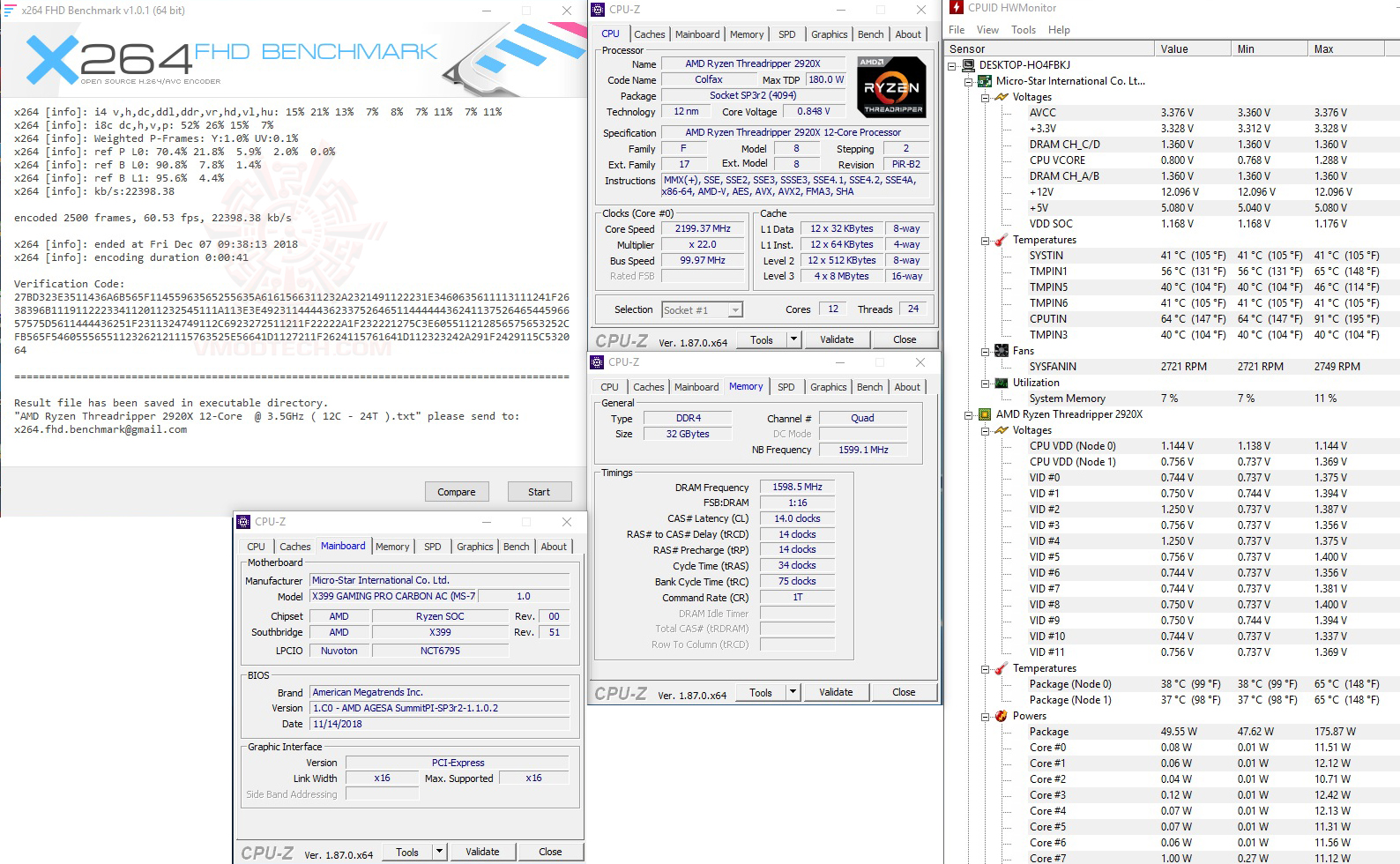This screenshot has height=864, width=1400.
Task: Click the Utilization icon in HWMonitor tree
Action: [1002, 383]
